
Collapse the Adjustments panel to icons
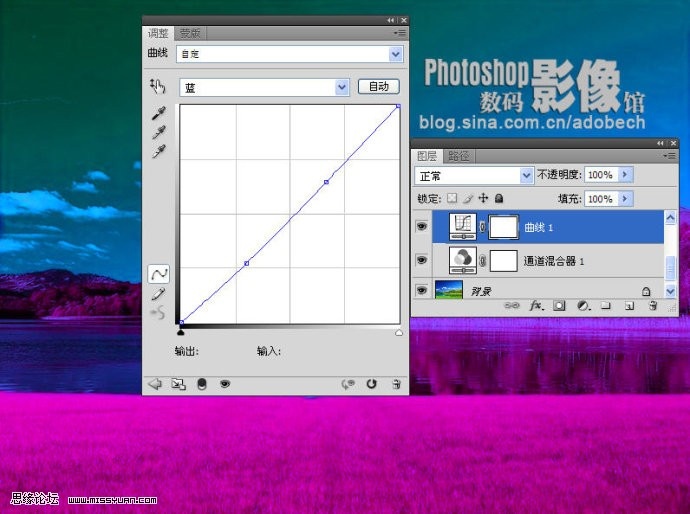[391, 20]
